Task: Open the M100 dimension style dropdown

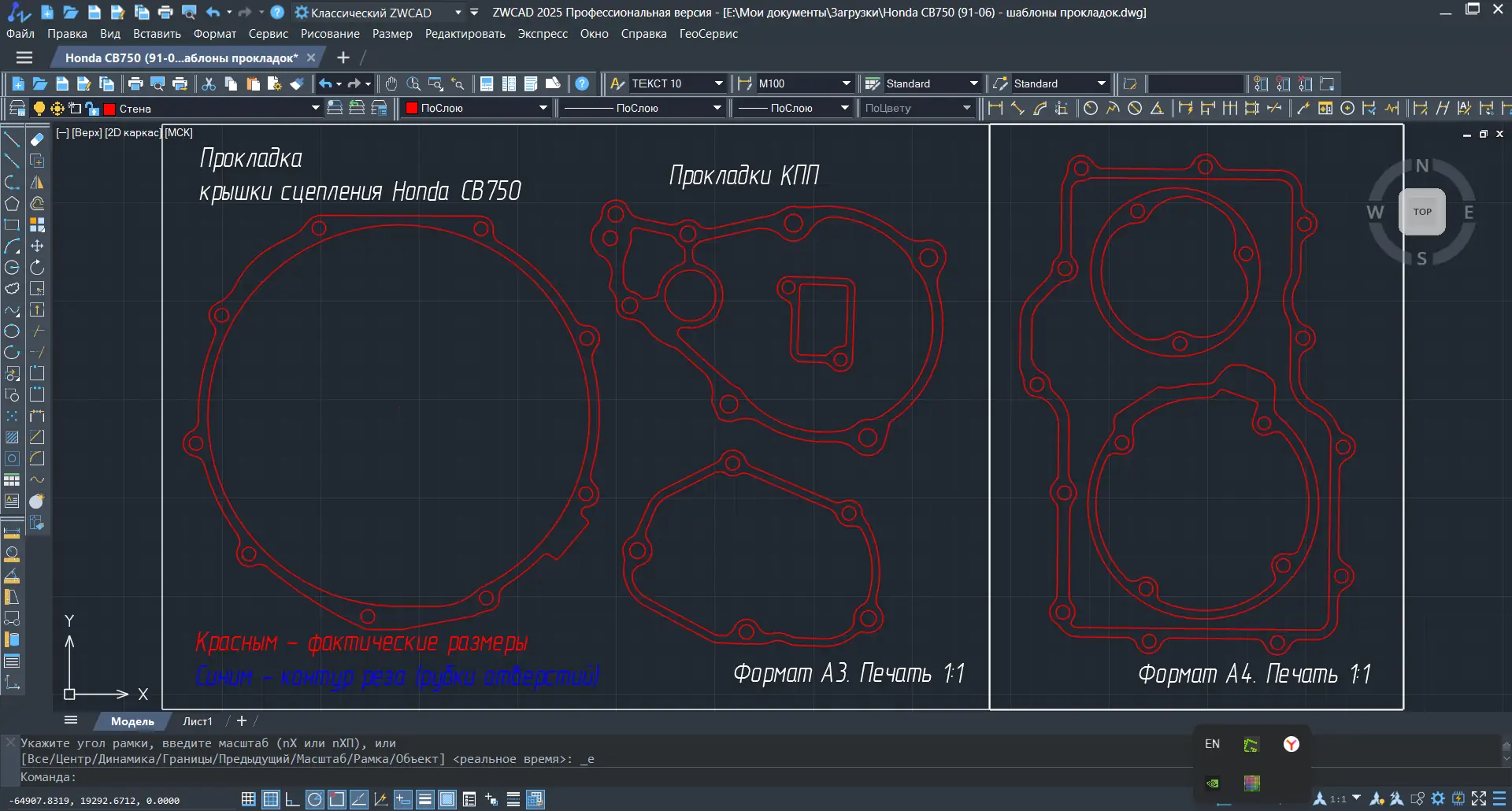Action: [x=846, y=83]
